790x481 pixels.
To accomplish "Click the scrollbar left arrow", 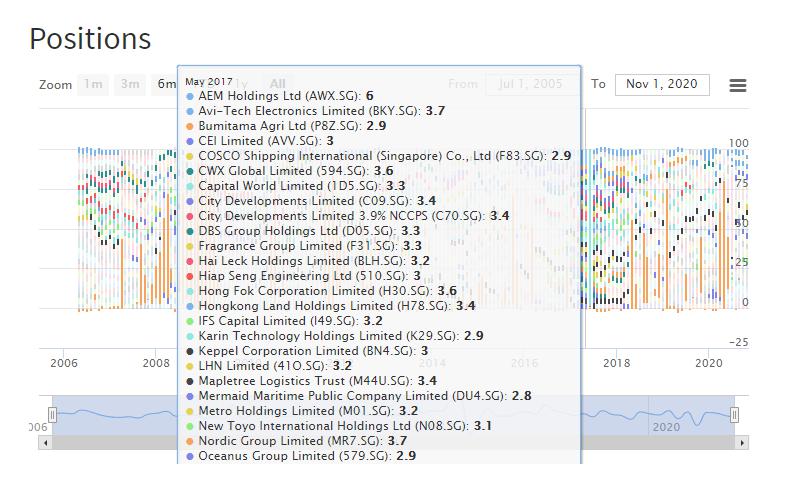I will pos(45,442).
